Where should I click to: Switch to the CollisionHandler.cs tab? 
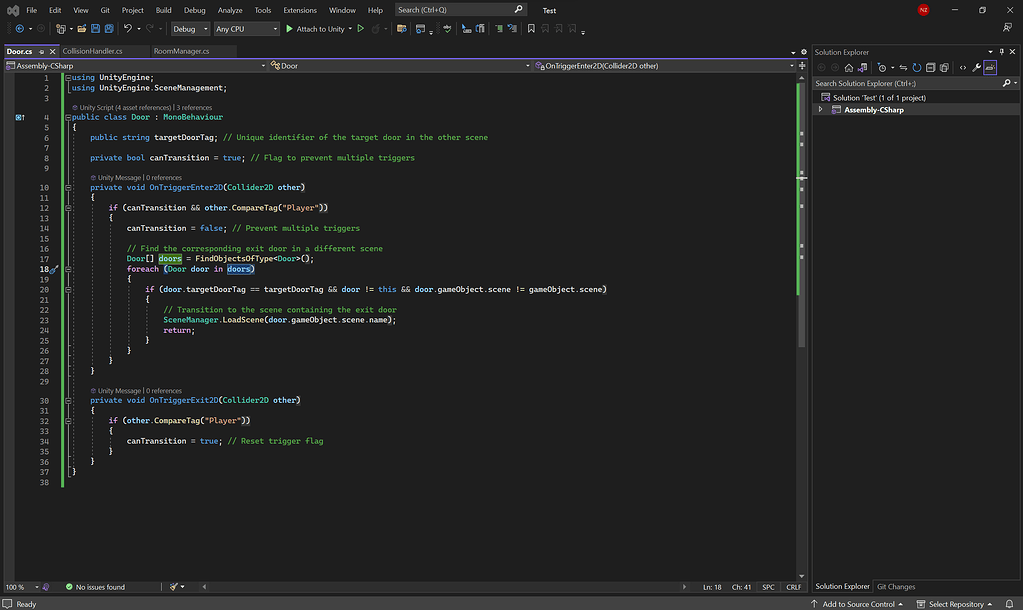pos(92,51)
